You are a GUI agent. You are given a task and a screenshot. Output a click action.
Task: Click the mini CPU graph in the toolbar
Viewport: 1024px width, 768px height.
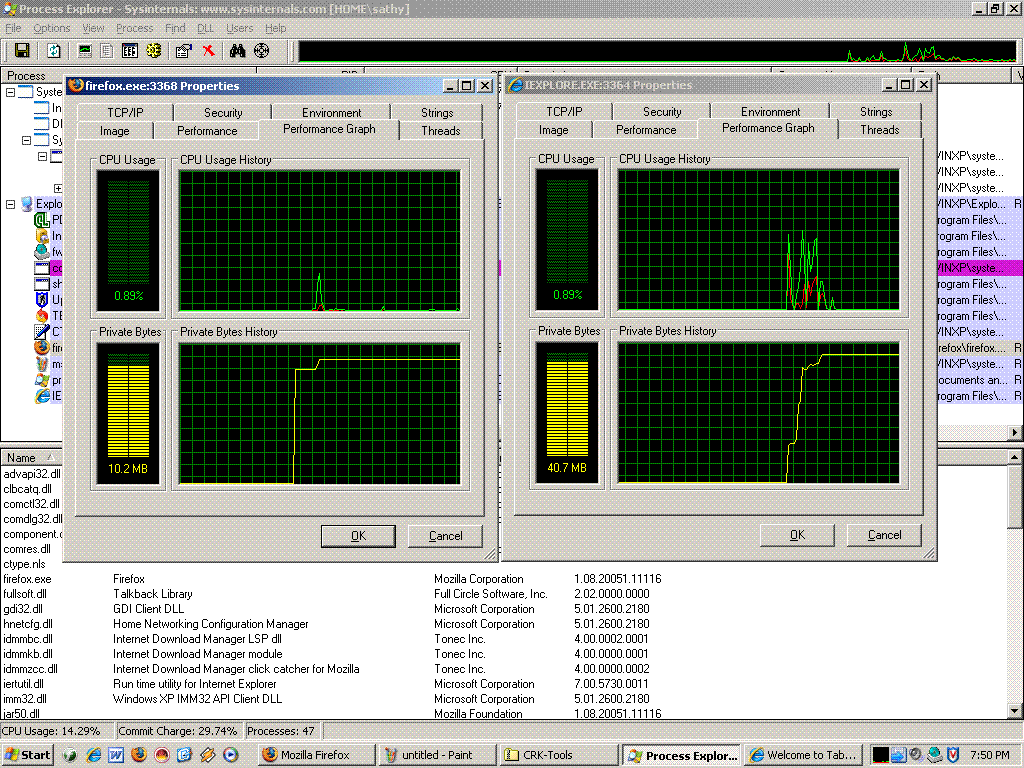(657, 52)
